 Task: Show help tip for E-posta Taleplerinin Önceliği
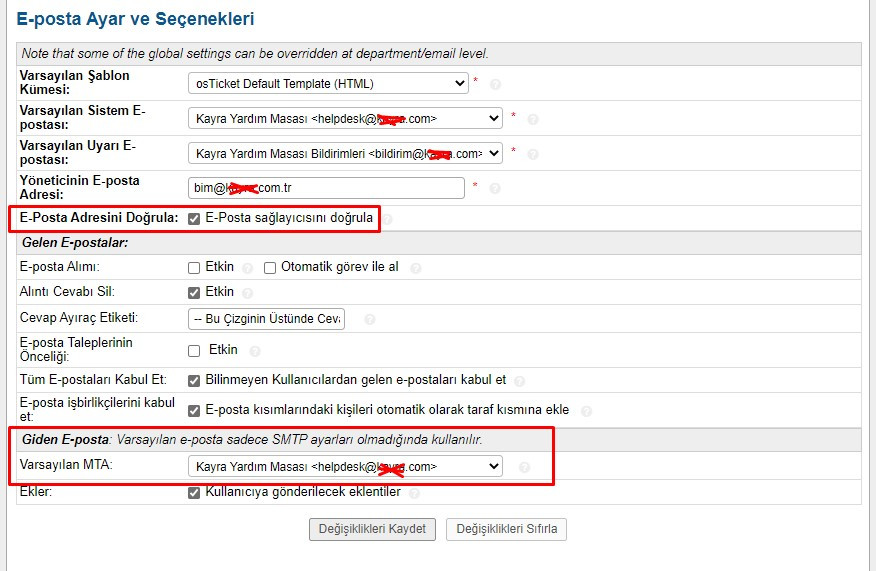tap(255, 351)
